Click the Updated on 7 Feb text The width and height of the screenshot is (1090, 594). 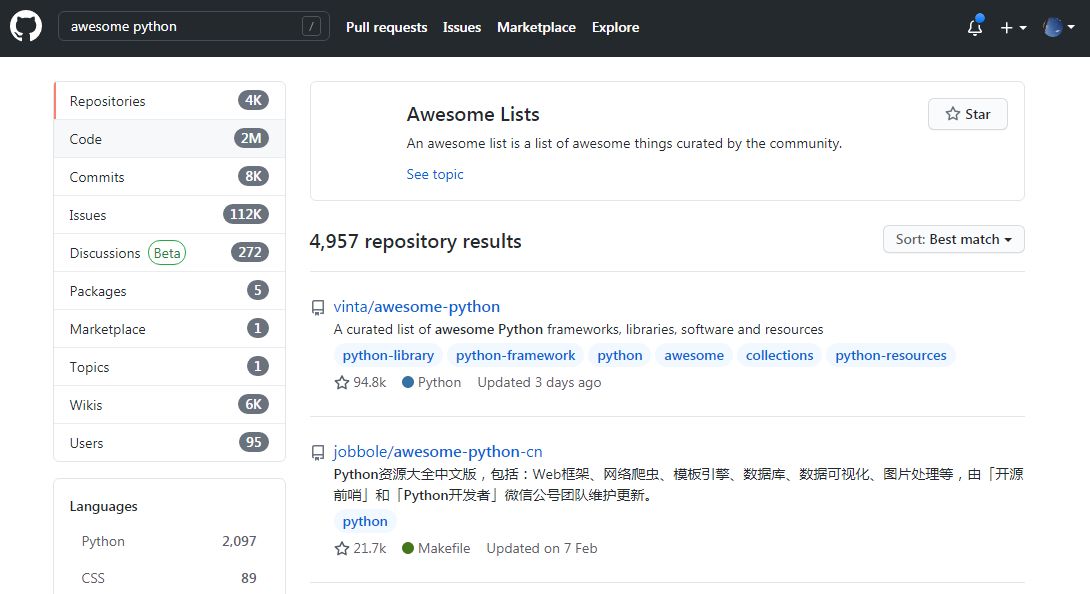[x=542, y=549]
